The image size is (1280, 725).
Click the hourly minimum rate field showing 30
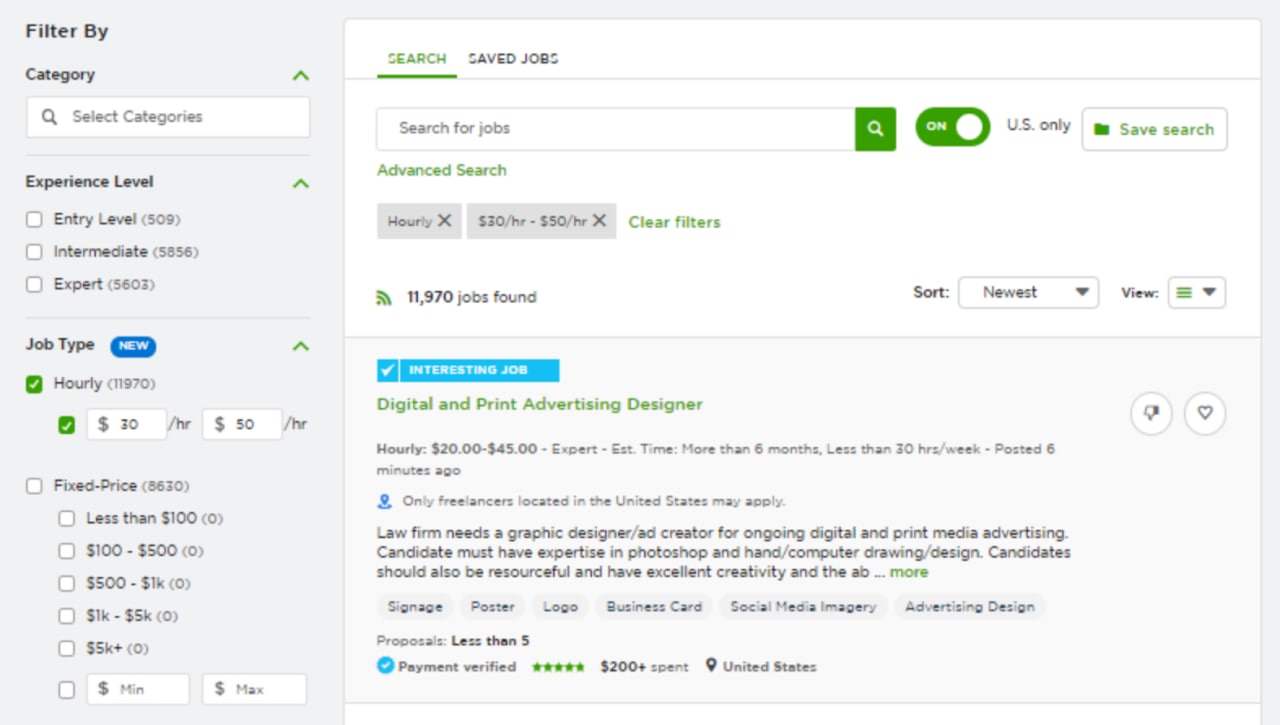click(127, 425)
